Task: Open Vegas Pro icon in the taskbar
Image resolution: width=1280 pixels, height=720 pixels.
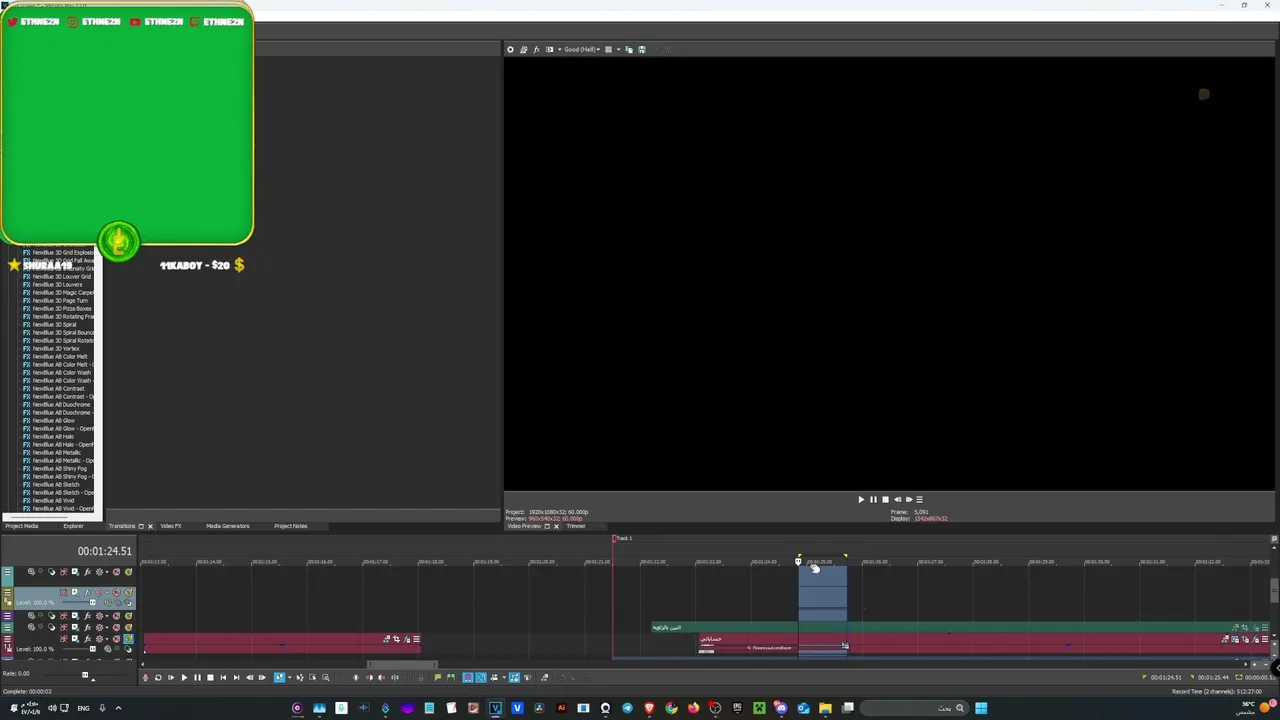Action: click(x=495, y=708)
